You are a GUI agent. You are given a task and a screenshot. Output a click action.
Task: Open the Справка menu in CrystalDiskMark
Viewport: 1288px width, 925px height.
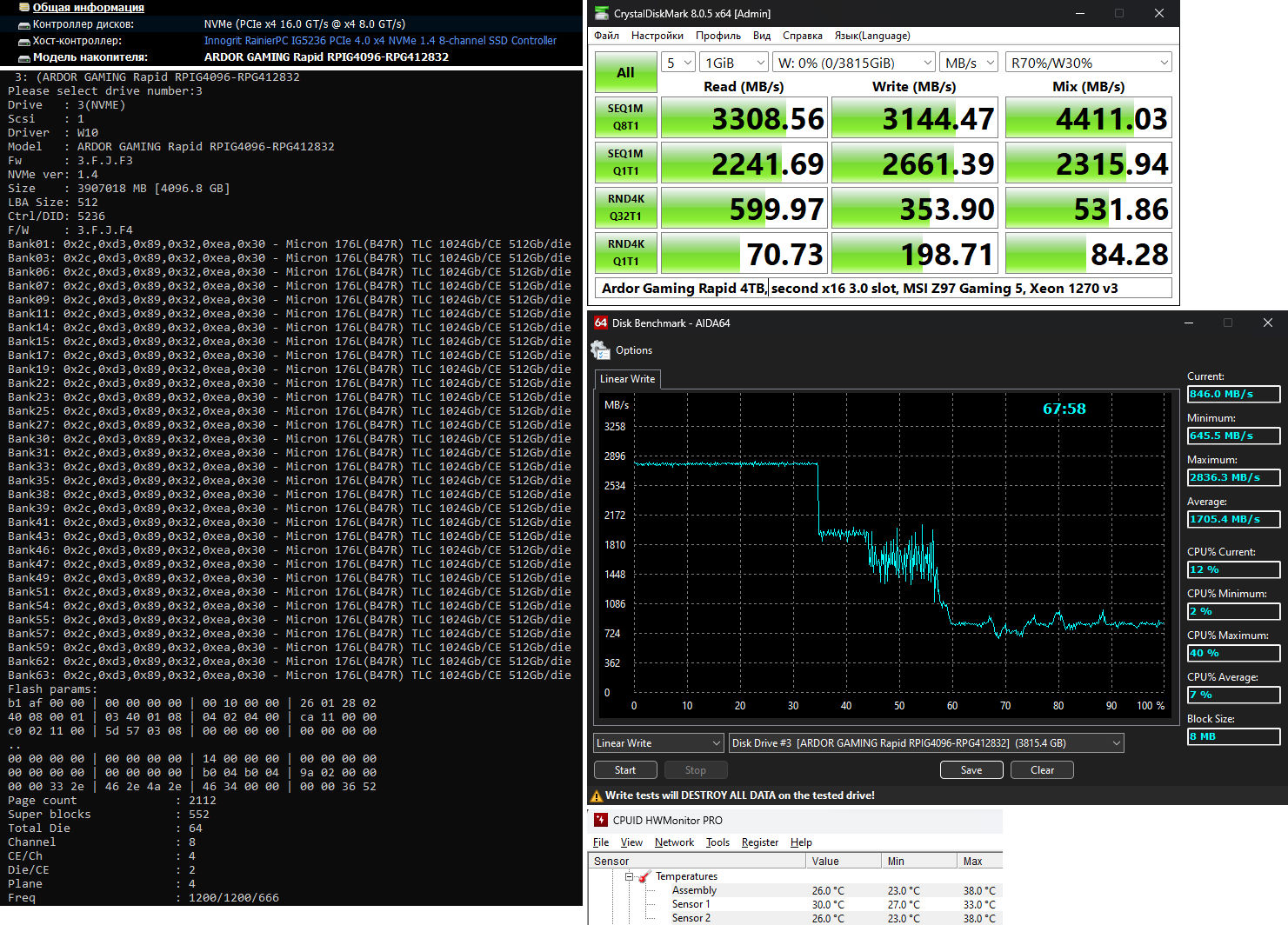803,36
